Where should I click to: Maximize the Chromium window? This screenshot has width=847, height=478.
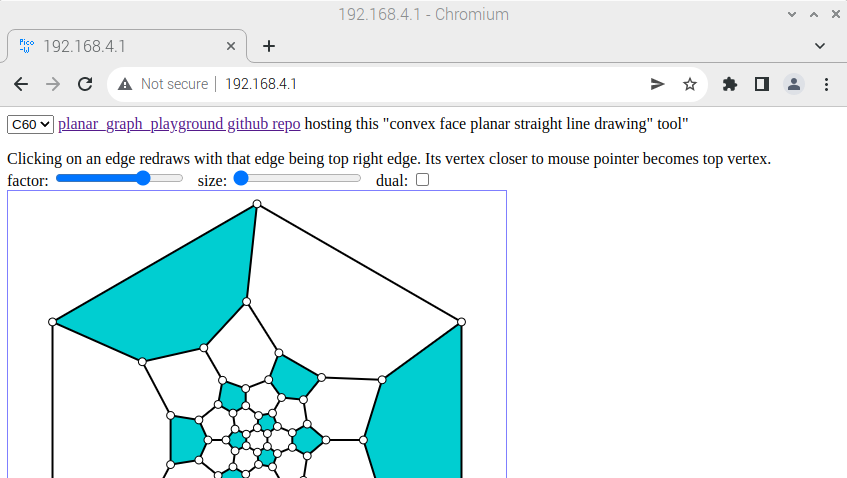tap(814, 15)
